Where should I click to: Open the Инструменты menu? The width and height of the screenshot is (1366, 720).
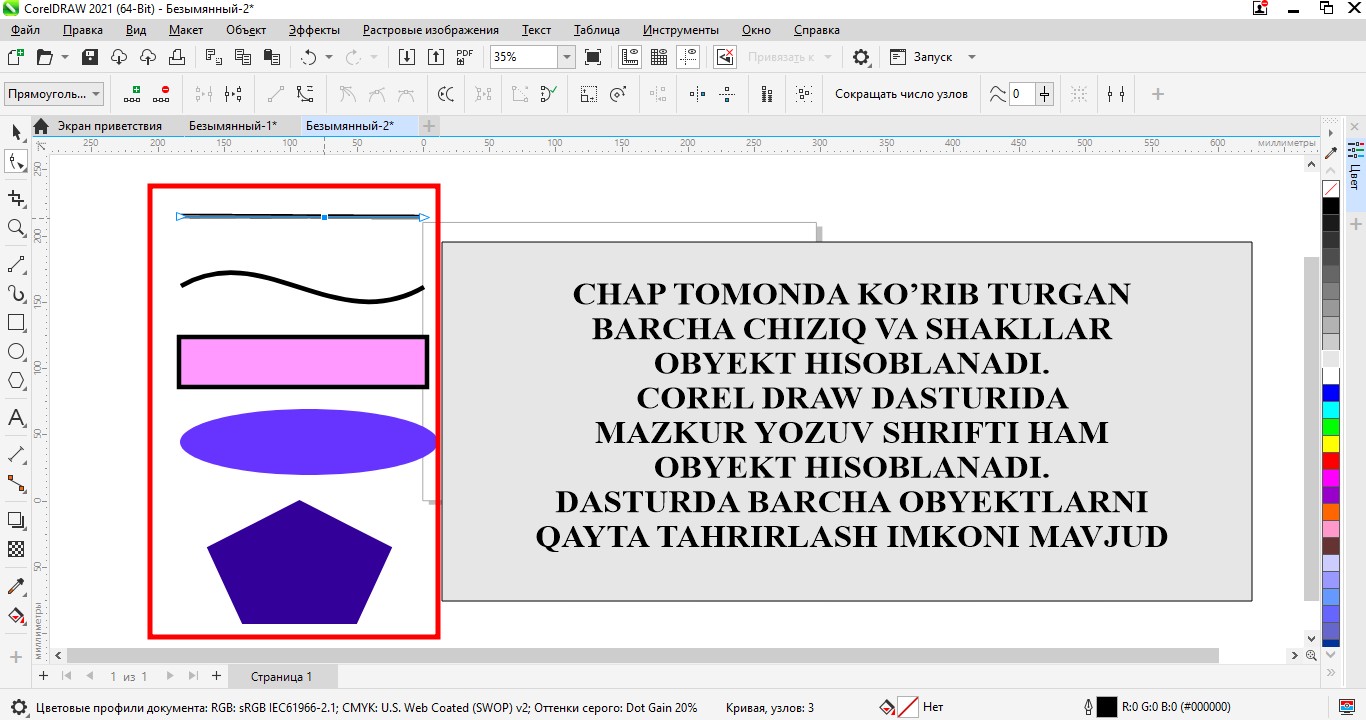(680, 30)
